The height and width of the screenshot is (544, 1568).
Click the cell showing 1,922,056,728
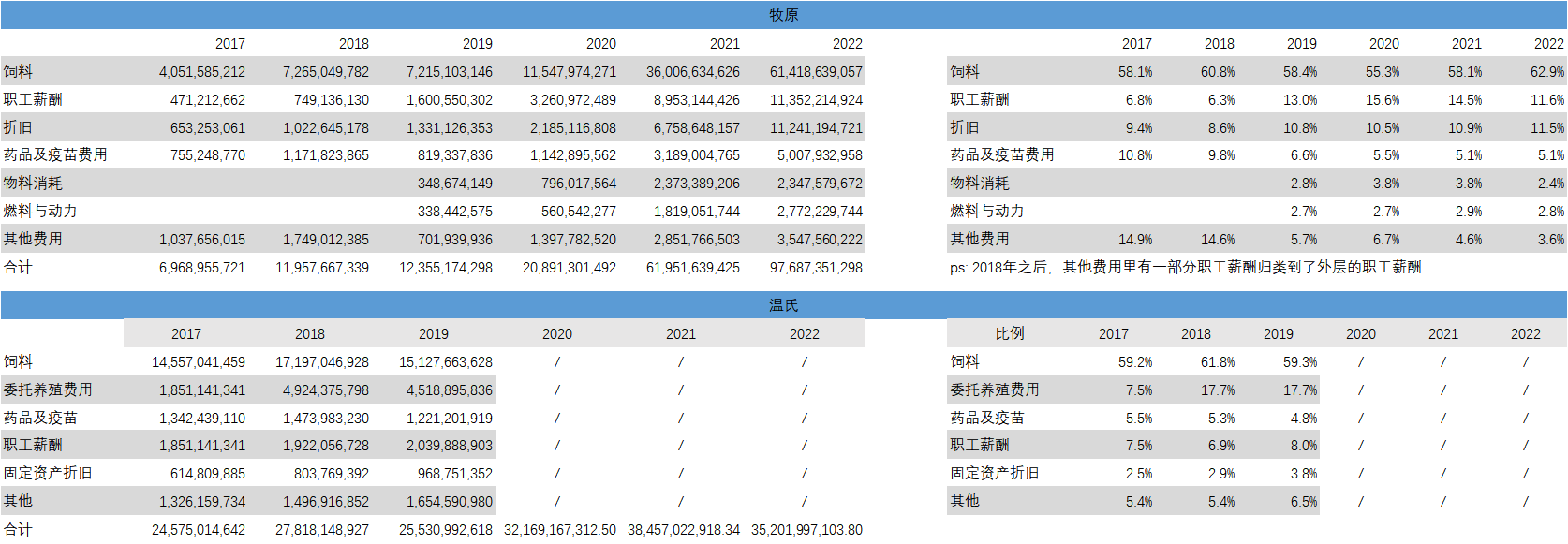tap(326, 446)
